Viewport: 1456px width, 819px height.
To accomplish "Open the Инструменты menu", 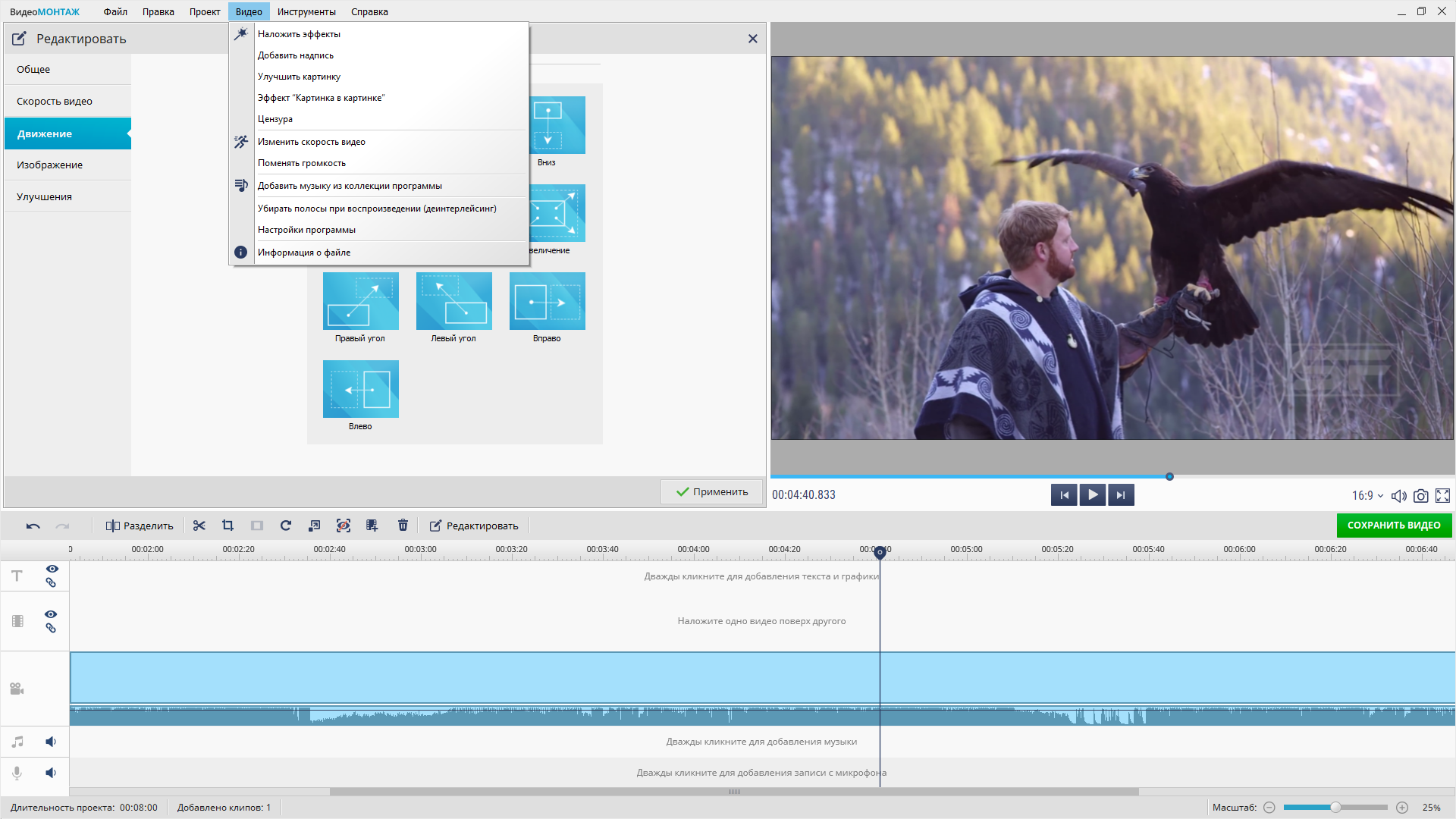I will click(306, 11).
